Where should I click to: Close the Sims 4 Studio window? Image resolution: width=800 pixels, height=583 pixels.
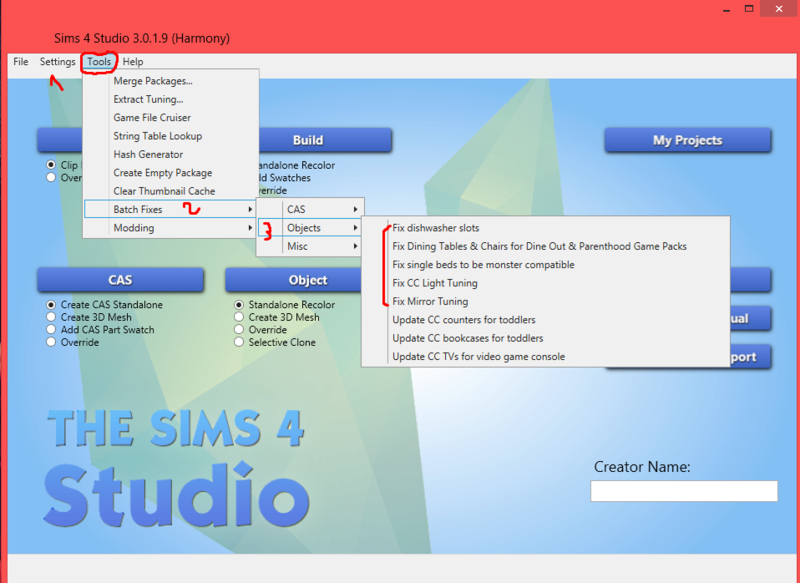[779, 9]
